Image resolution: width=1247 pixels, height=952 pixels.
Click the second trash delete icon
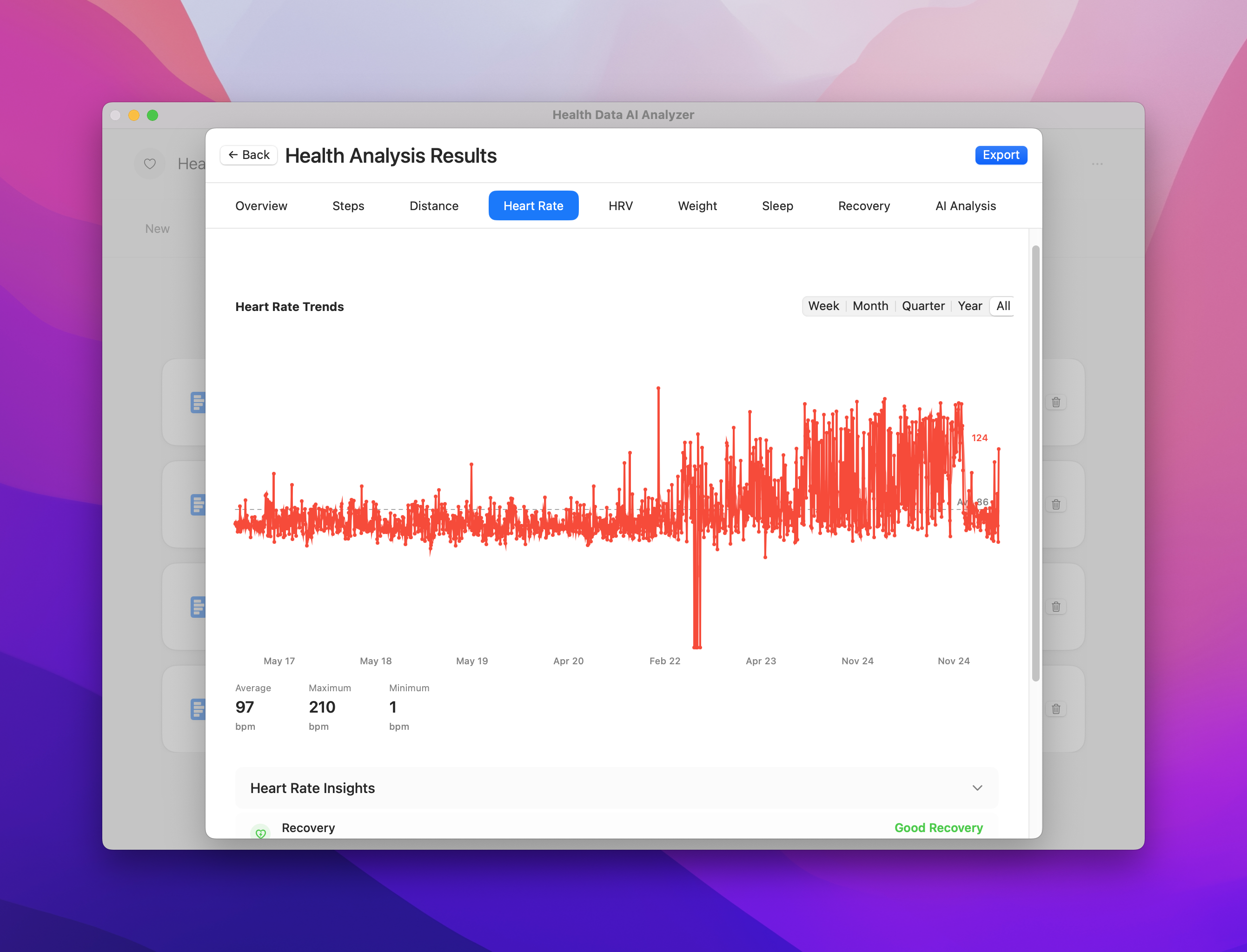tap(1056, 504)
